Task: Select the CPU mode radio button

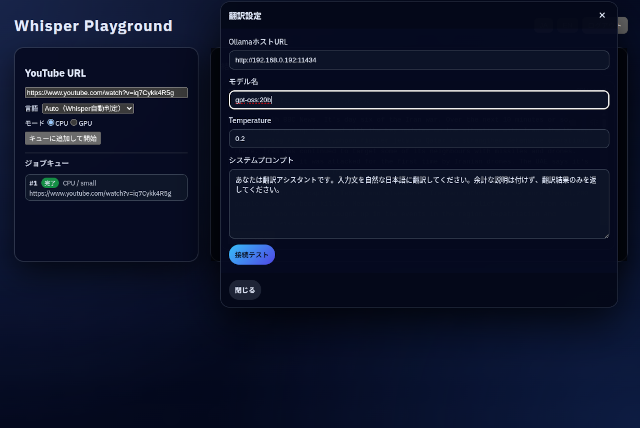Action: (51, 122)
